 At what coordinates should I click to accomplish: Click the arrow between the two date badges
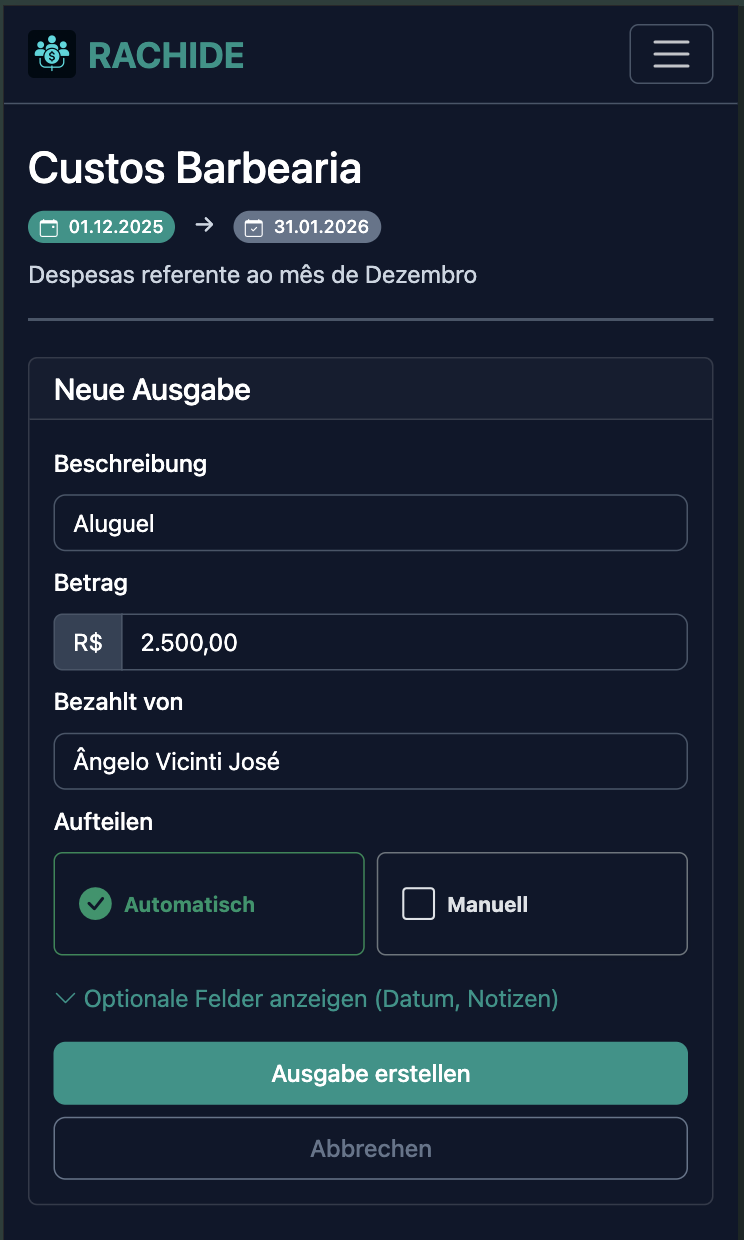coord(204,226)
